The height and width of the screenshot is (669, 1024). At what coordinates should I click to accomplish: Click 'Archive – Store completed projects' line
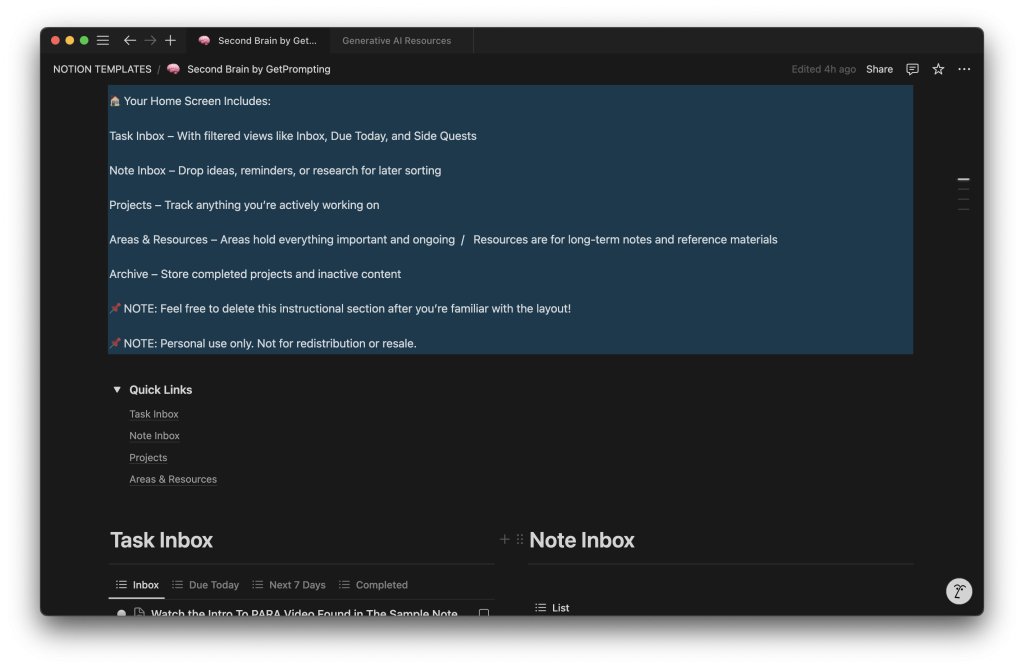pyautogui.click(x=255, y=274)
